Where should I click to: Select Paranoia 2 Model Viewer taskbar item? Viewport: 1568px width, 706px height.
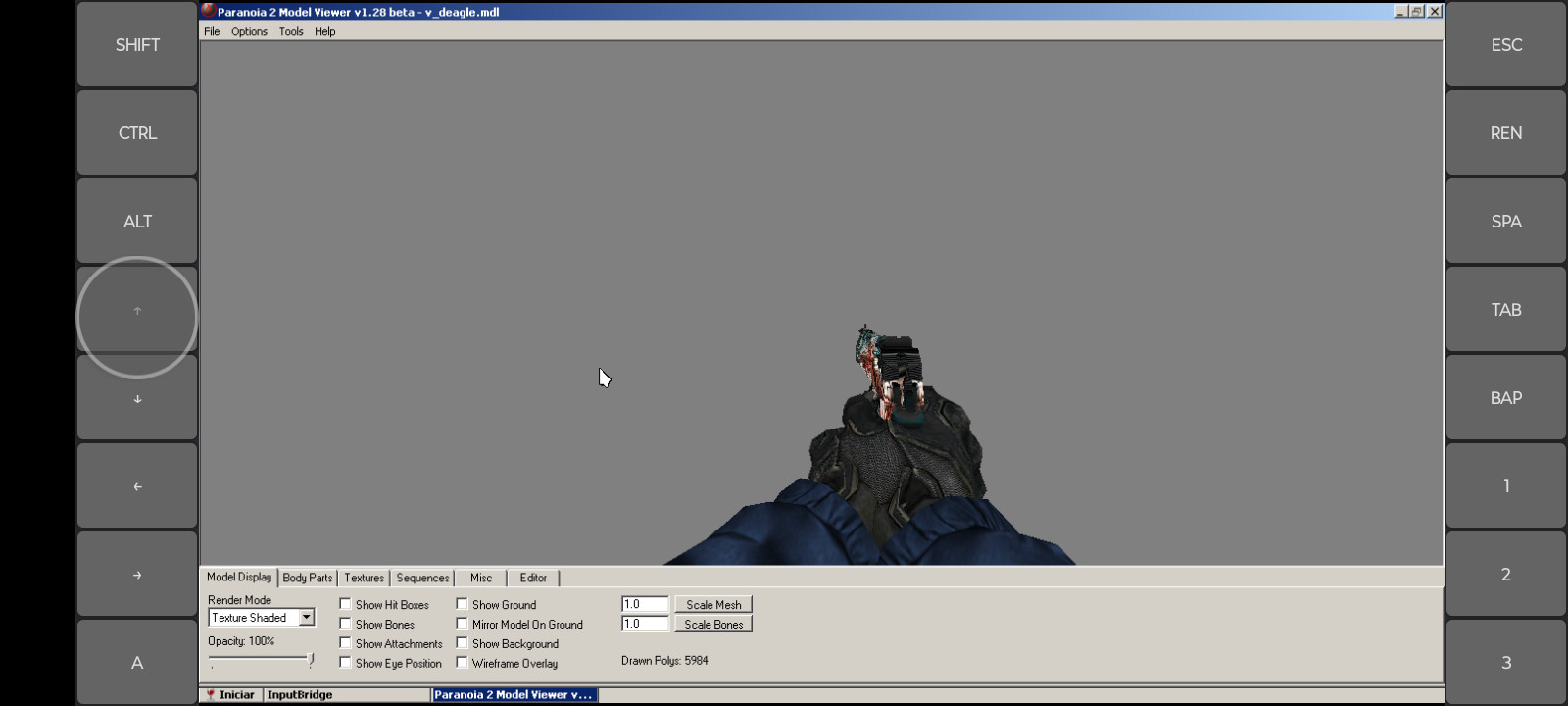[514, 695]
